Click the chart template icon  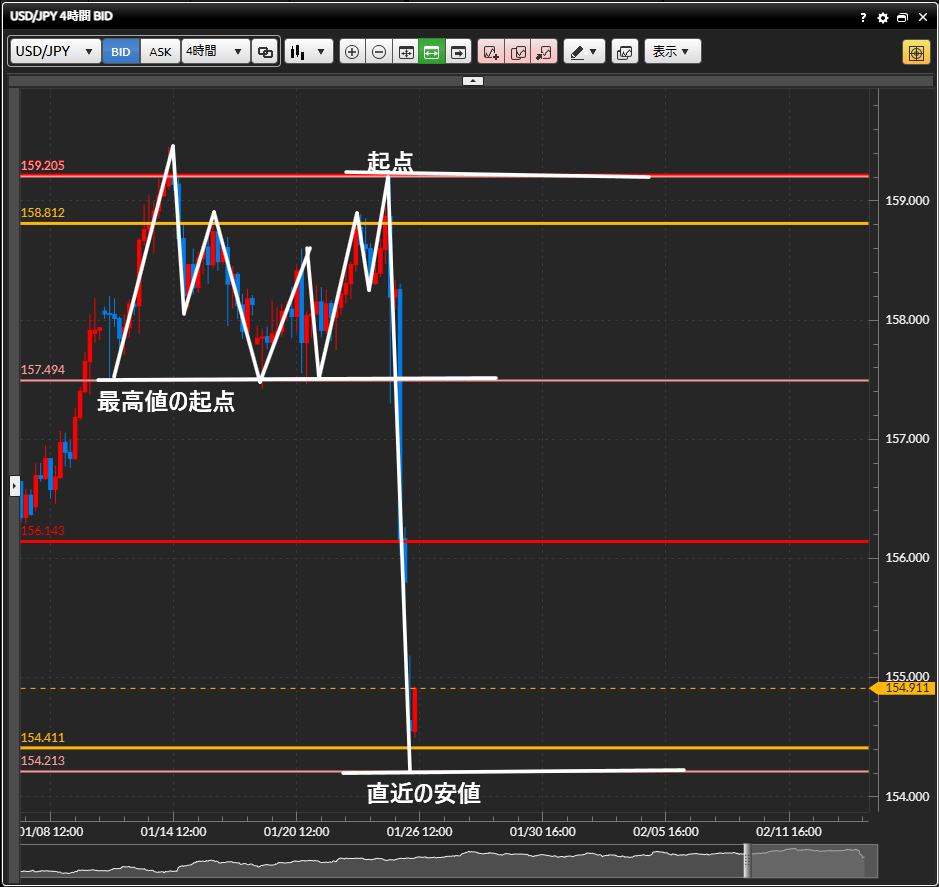[625, 52]
